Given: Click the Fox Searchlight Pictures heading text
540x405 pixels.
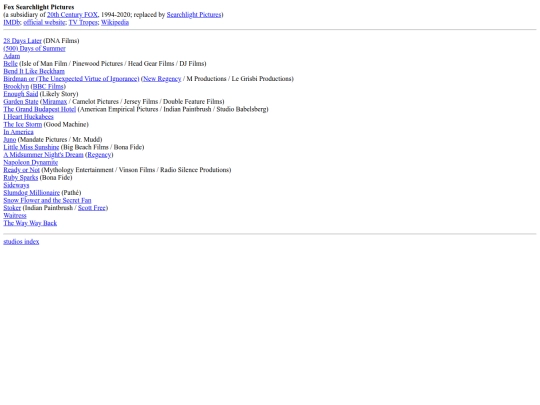Looking at the screenshot, I should pos(39,7).
